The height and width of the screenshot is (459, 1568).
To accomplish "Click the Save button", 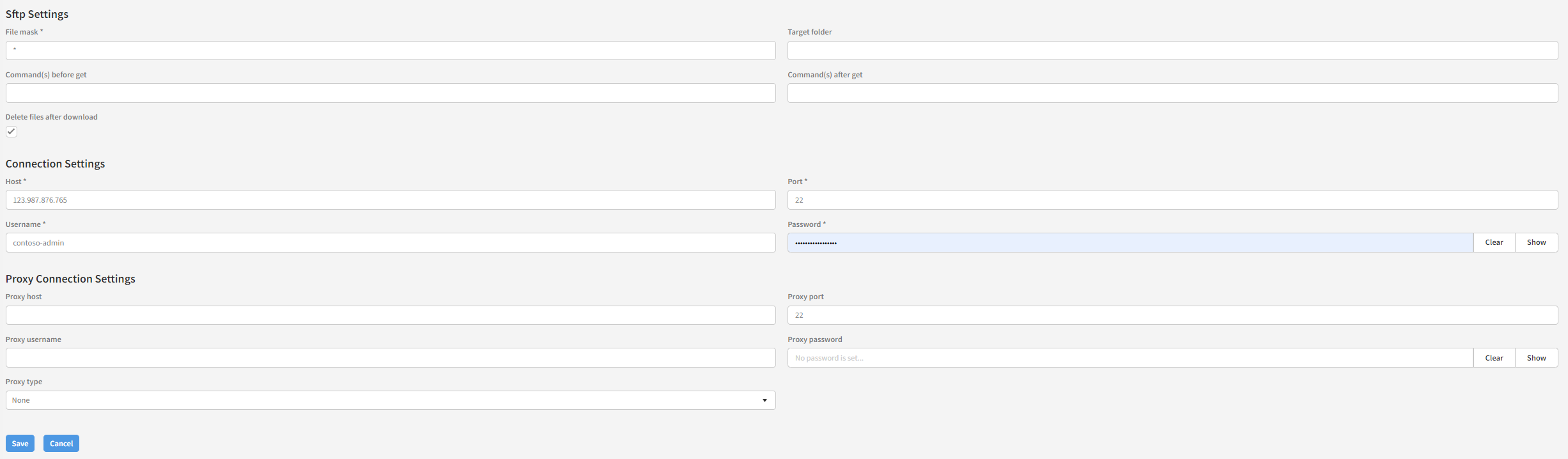I will pos(20,444).
